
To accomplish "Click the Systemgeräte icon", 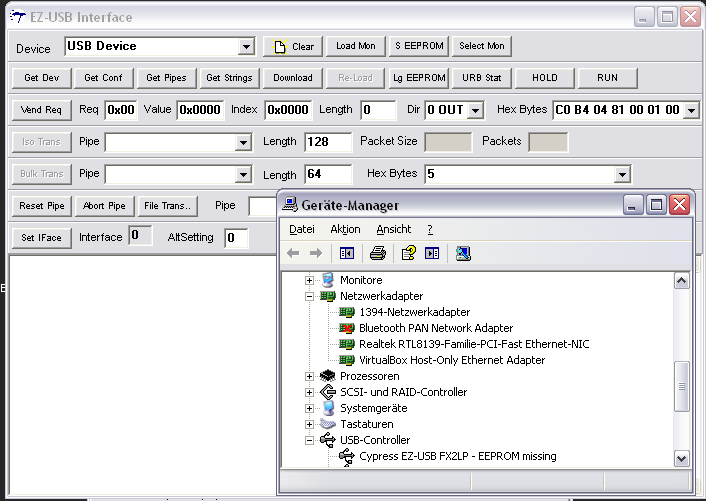I will coord(328,408).
